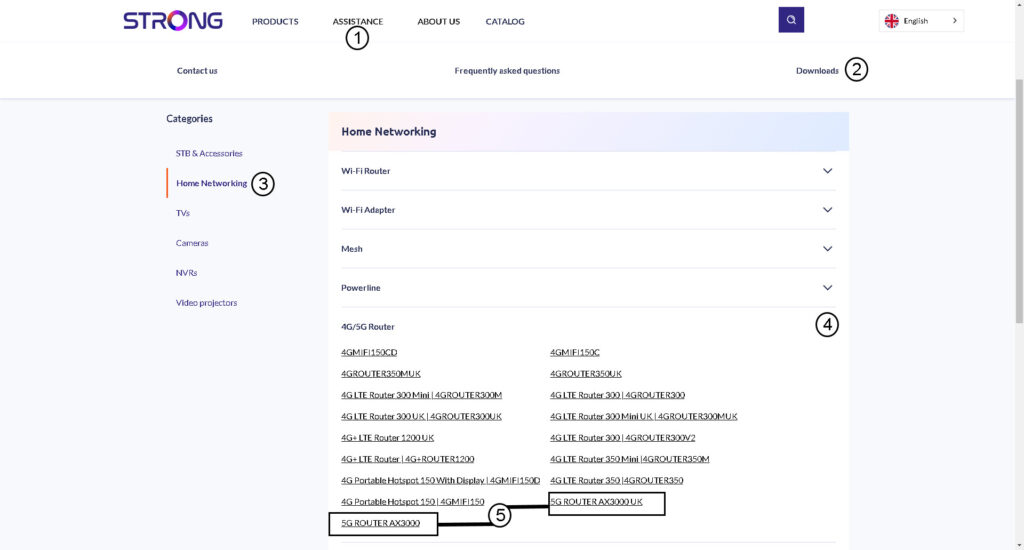
Task: Collapse the 4G/5G Router section header
Action: 588,327
